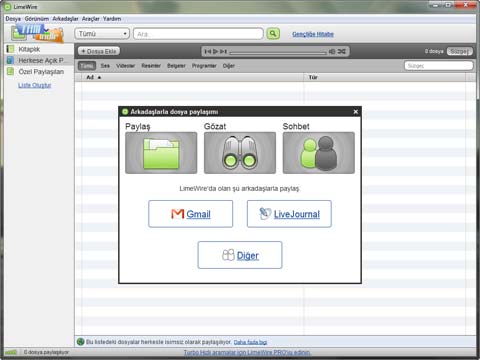Click the Kitaplık library icon in the sidebar
480x360 pixels.
click(x=10, y=49)
